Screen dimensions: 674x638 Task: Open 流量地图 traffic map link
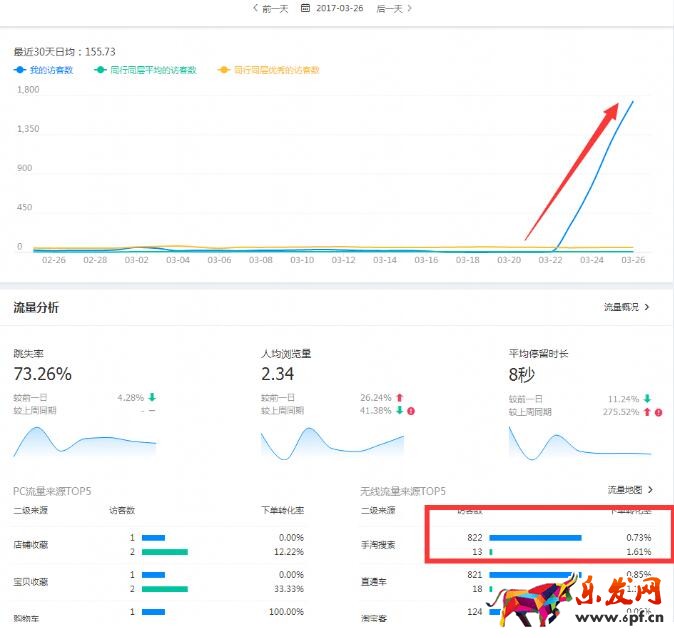pos(630,490)
